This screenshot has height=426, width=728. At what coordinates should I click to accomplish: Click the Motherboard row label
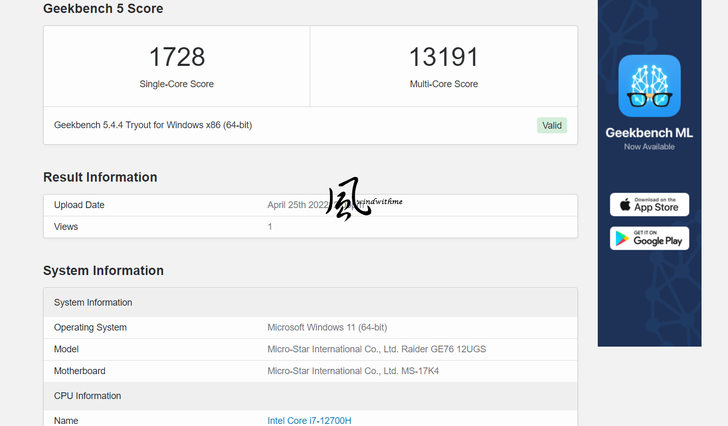(79, 371)
